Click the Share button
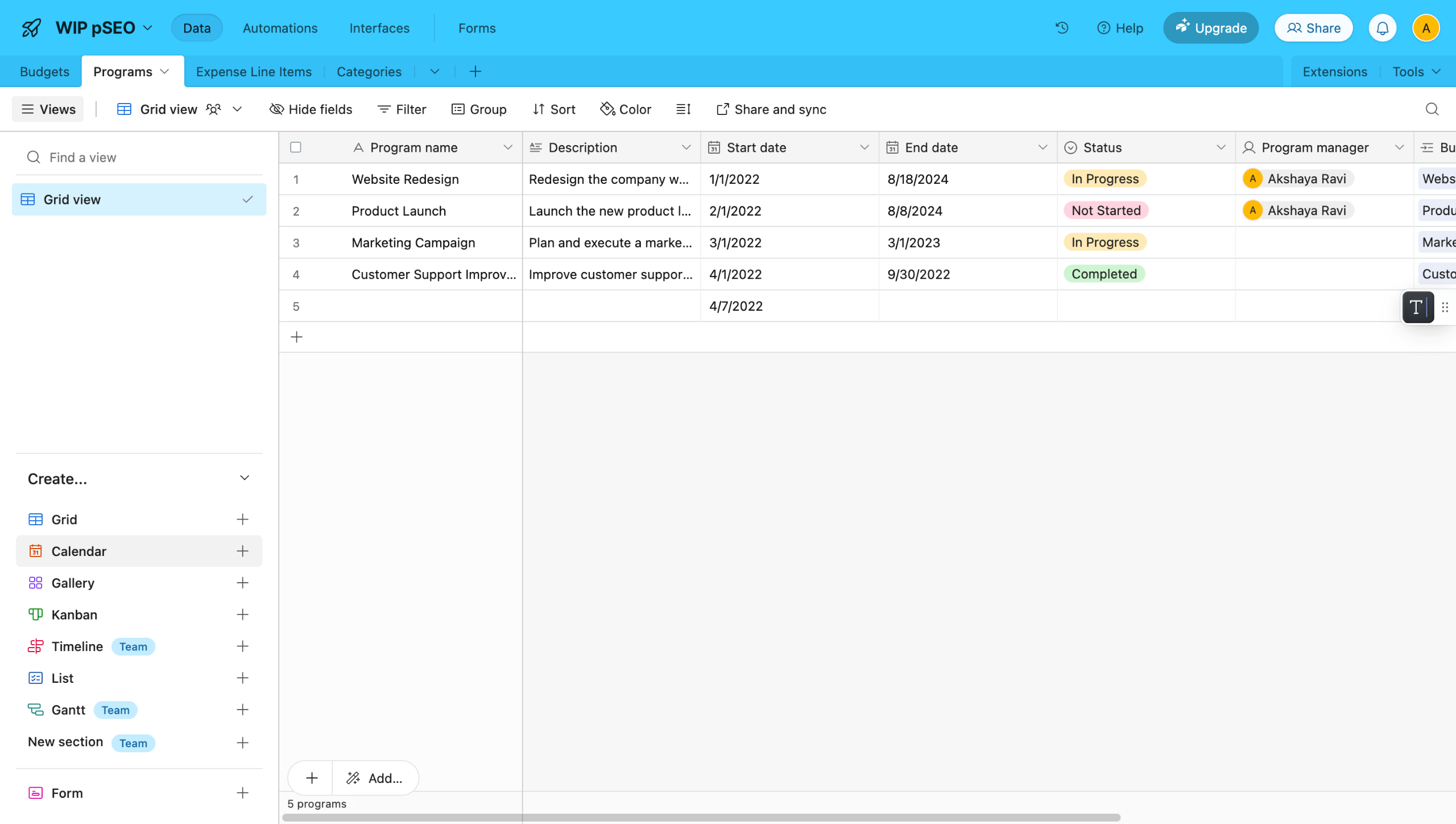The height and width of the screenshot is (824, 1456). (x=1313, y=28)
